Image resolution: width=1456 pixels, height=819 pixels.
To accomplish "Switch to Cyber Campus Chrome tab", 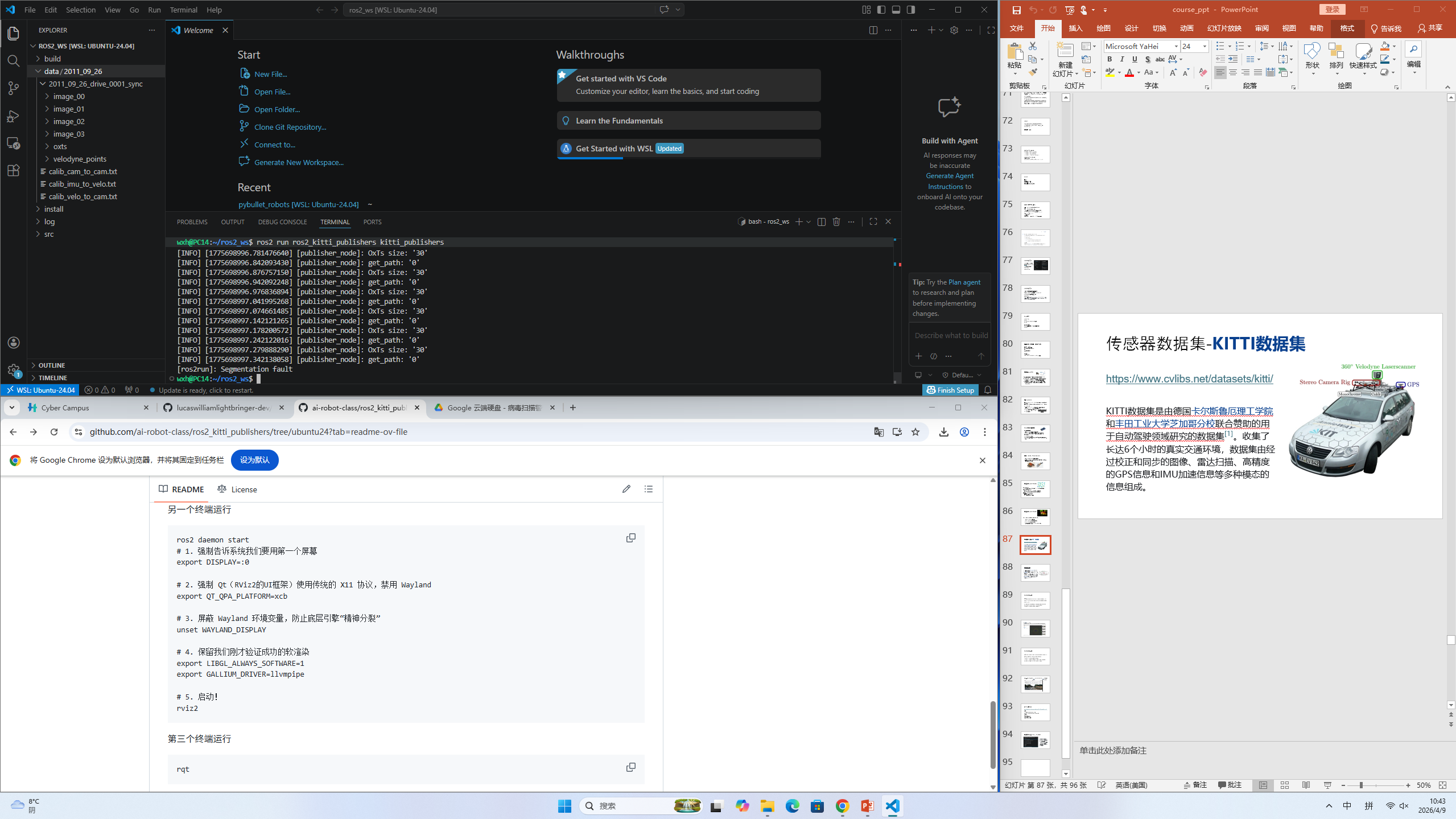I will pos(88,408).
